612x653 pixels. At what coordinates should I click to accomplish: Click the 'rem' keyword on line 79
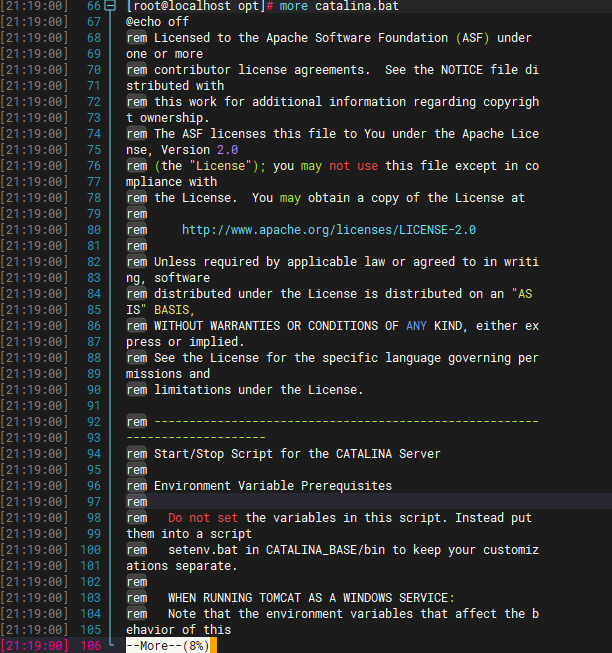point(137,214)
